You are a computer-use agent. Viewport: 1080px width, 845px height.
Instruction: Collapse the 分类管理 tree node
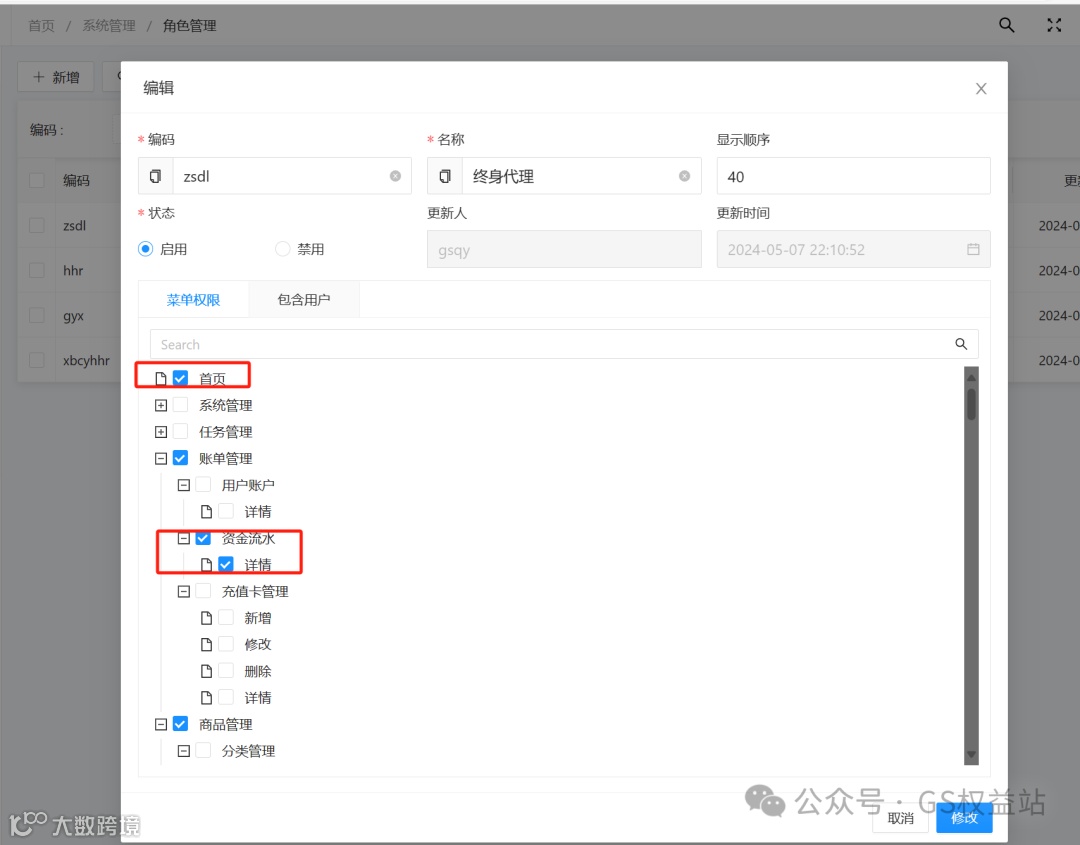pyautogui.click(x=184, y=751)
